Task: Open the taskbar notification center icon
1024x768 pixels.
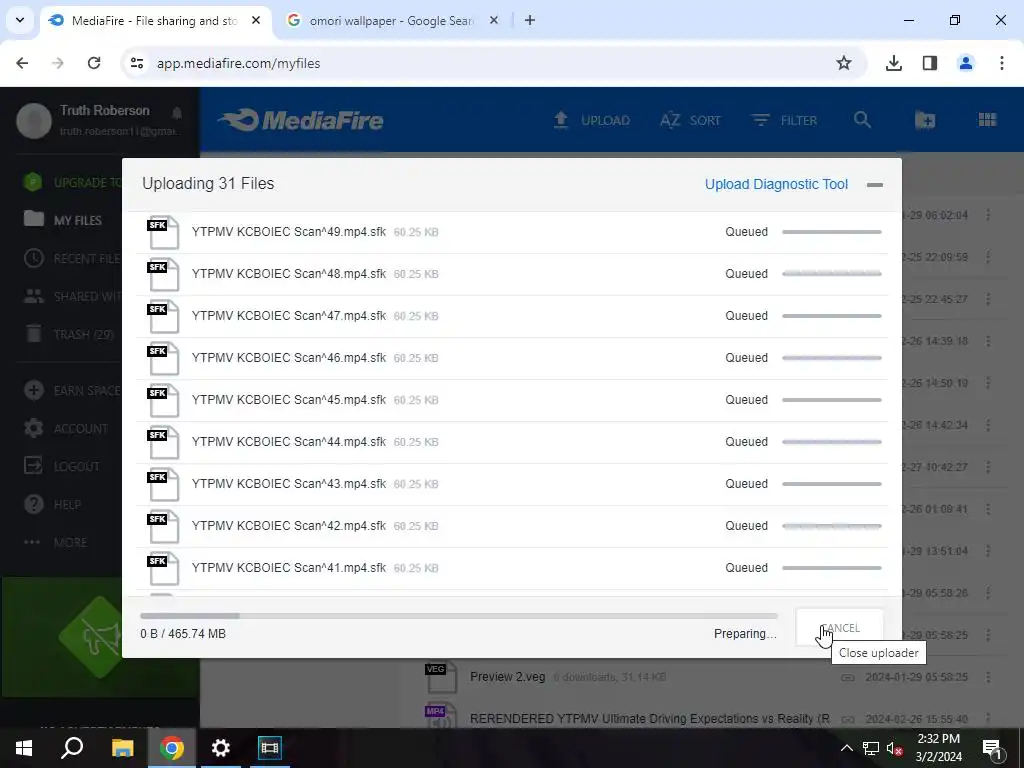Action: tap(991, 748)
